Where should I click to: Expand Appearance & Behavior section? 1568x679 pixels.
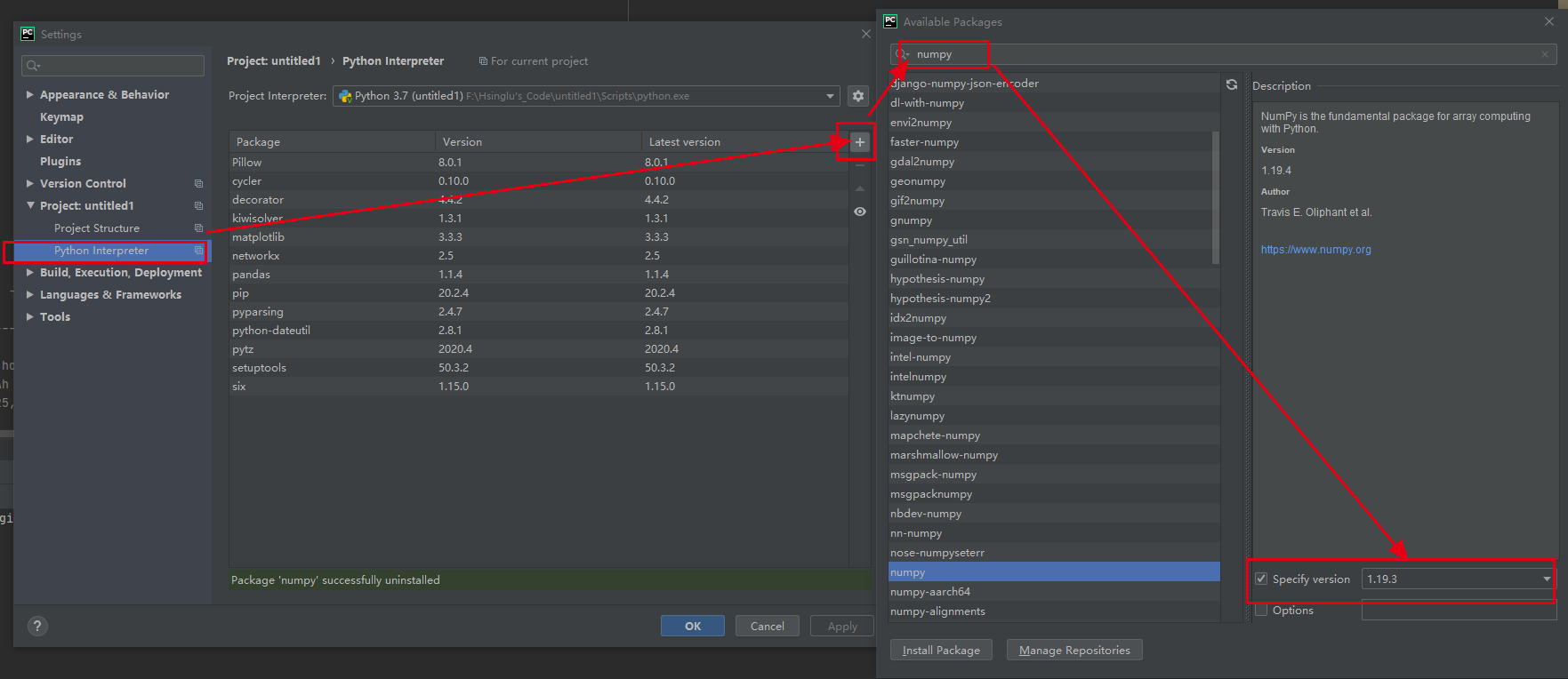[x=30, y=94]
